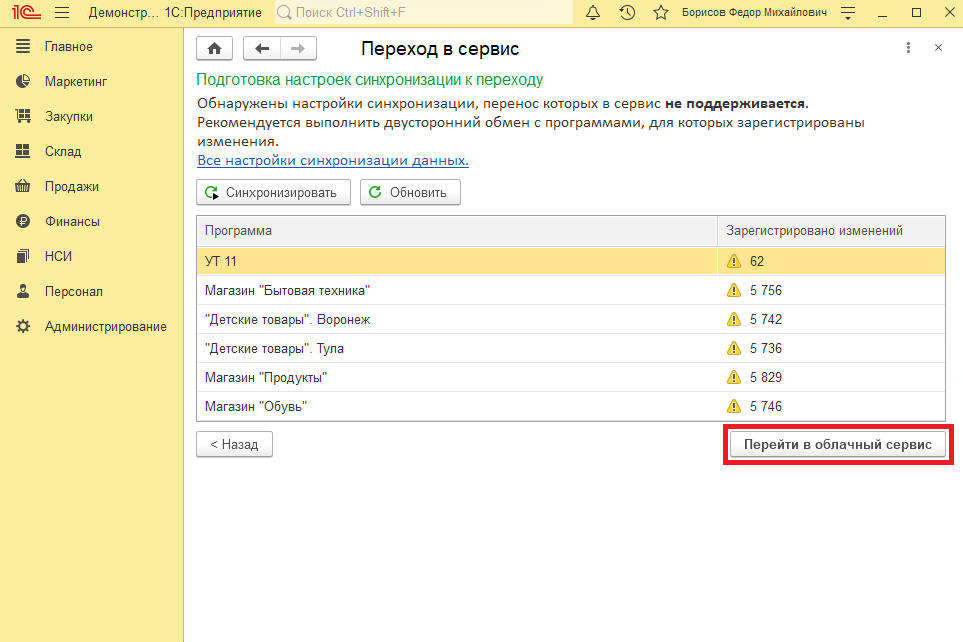Screen dimensions: 963x642
Task: Select the УТ 11 row
Action: click(571, 261)
